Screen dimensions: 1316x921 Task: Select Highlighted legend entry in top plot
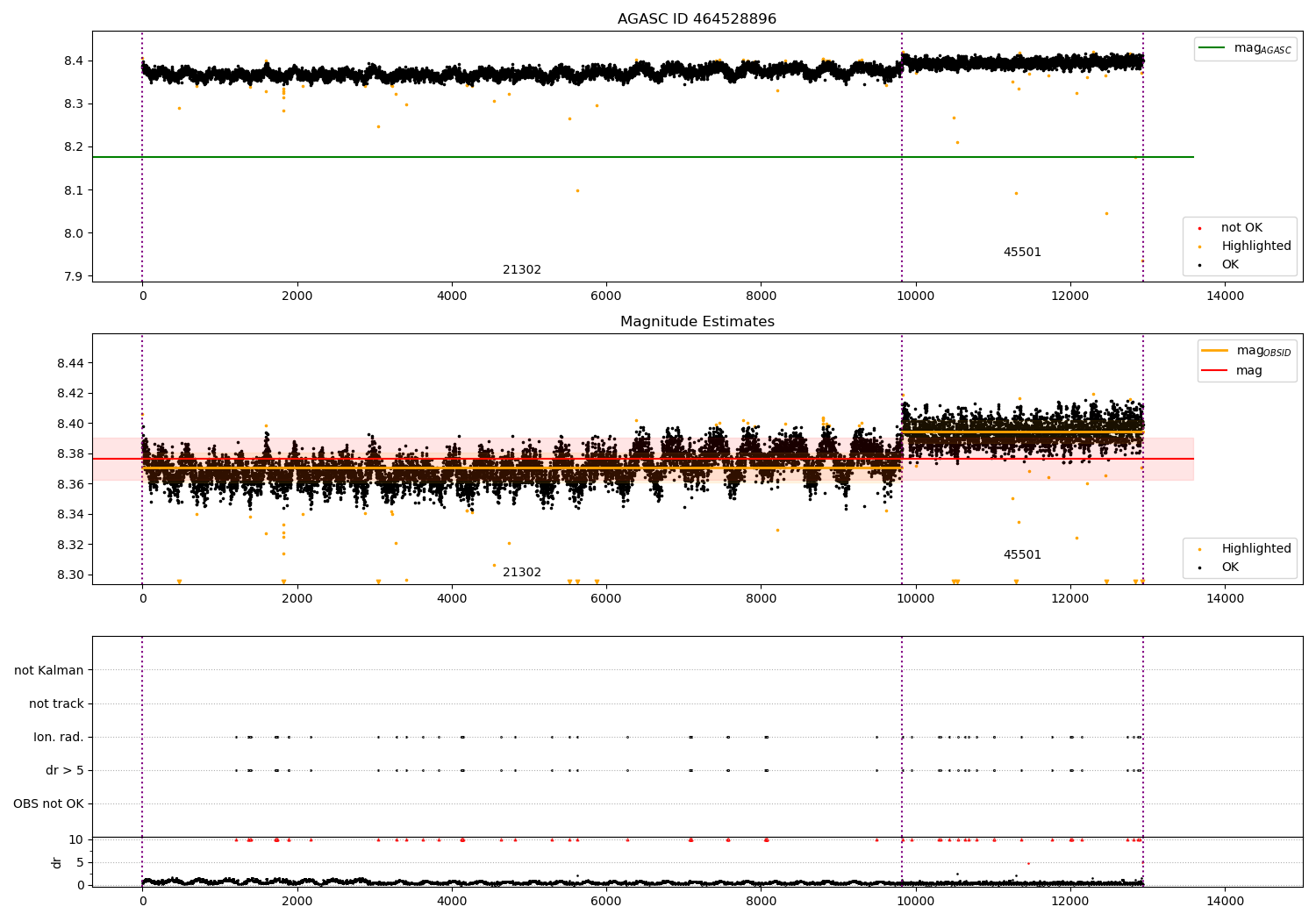pyautogui.click(x=1256, y=246)
